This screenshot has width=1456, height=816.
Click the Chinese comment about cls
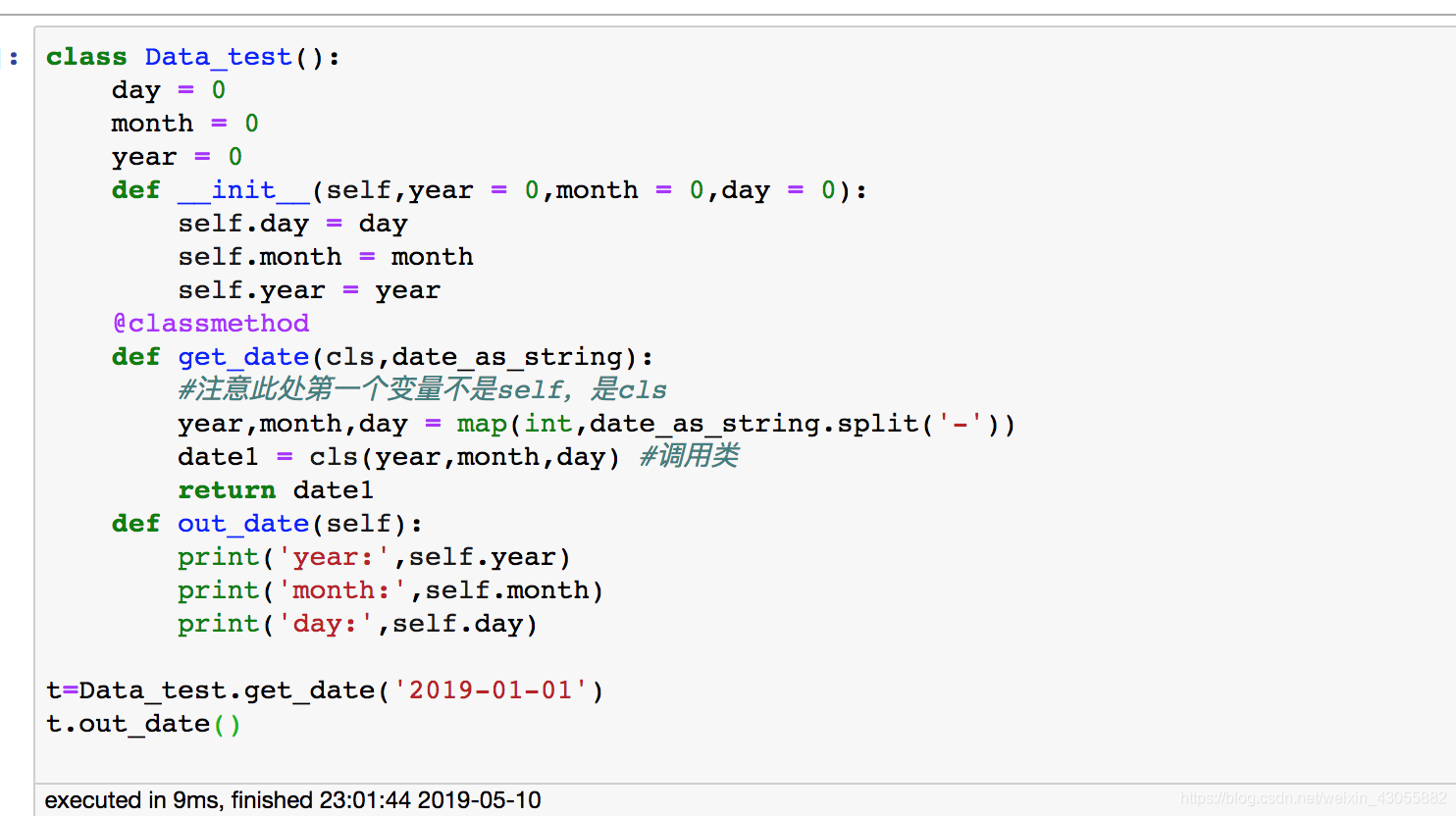point(422,390)
